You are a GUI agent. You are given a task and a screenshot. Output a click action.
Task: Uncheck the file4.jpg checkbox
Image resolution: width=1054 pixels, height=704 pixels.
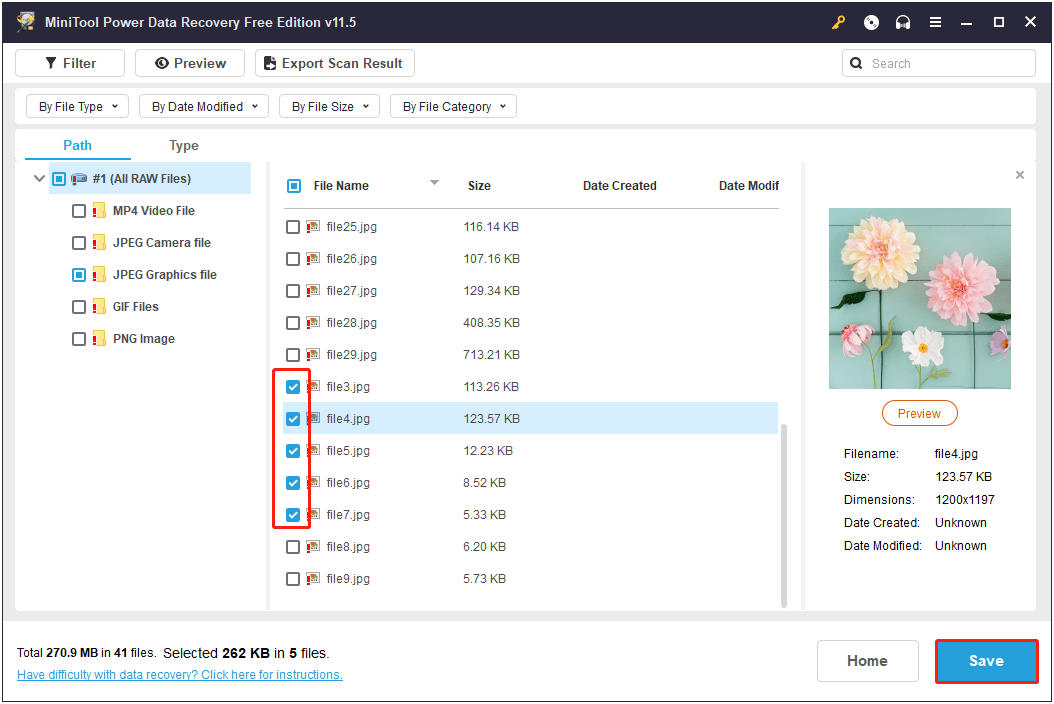coord(292,418)
